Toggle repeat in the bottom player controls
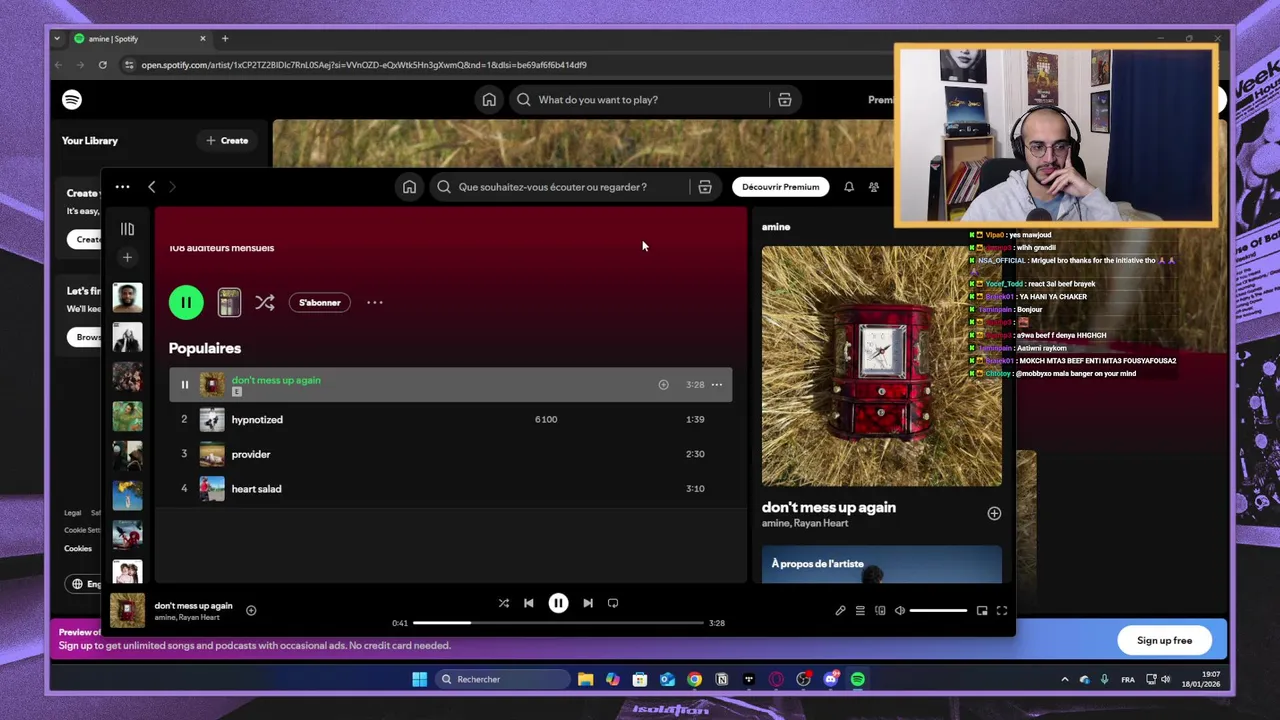 tap(613, 603)
